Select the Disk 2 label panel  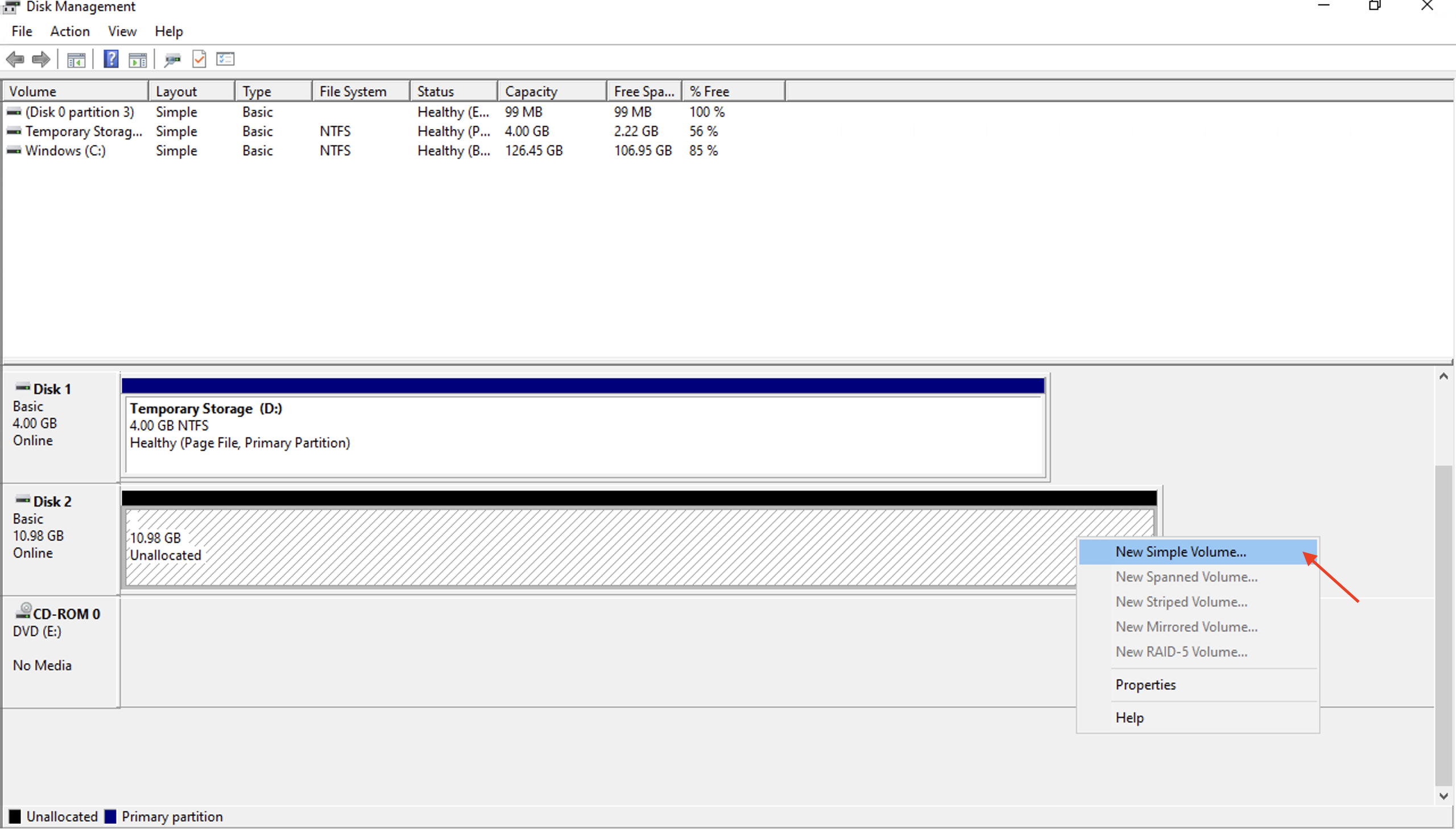60,539
